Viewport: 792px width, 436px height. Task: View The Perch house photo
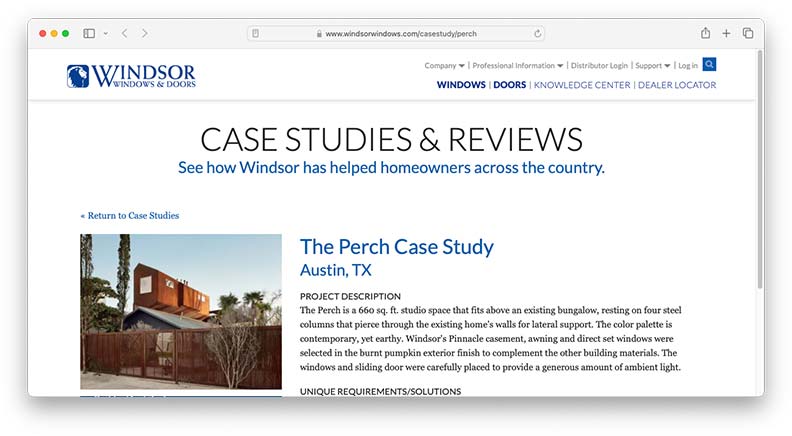click(181, 311)
